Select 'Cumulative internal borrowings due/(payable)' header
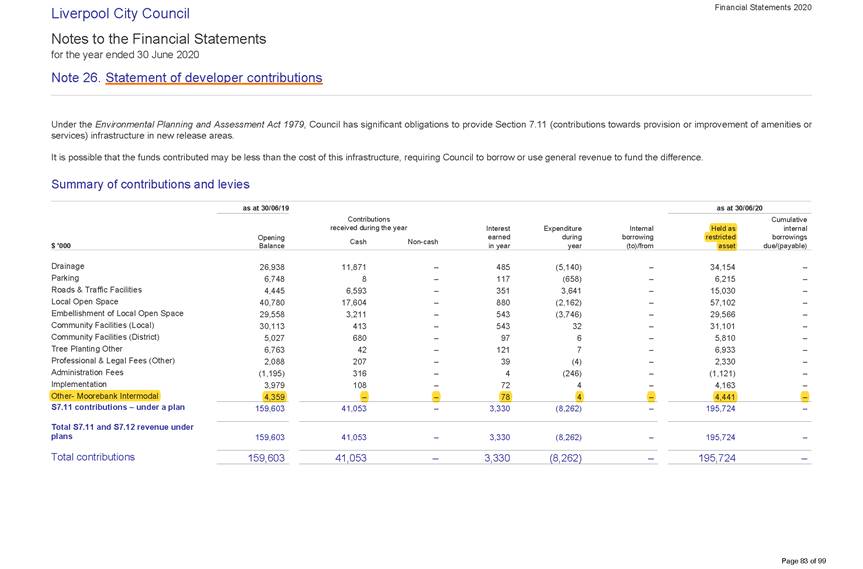863x569 pixels. [x=785, y=233]
